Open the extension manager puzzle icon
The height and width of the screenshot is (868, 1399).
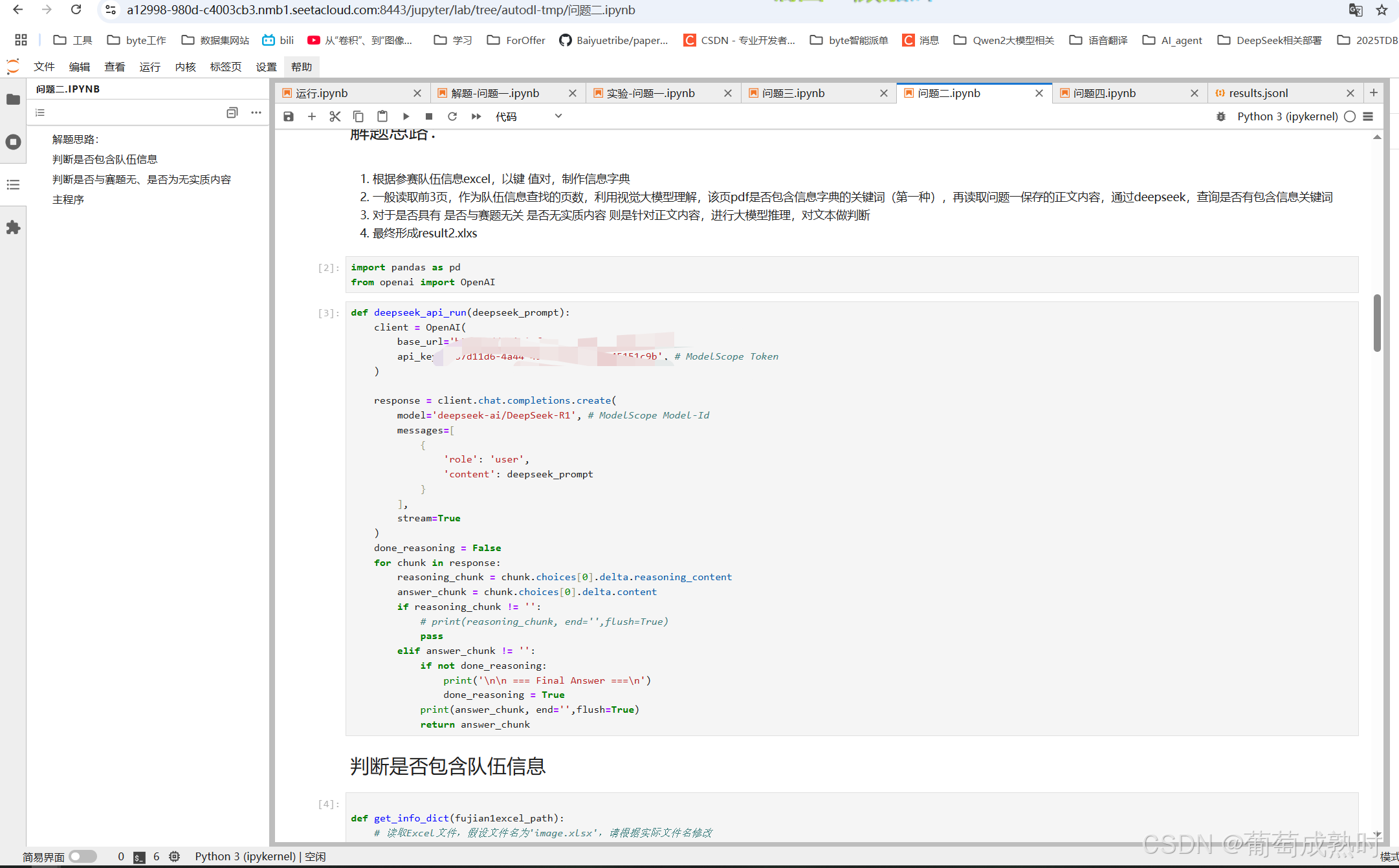pyautogui.click(x=13, y=227)
